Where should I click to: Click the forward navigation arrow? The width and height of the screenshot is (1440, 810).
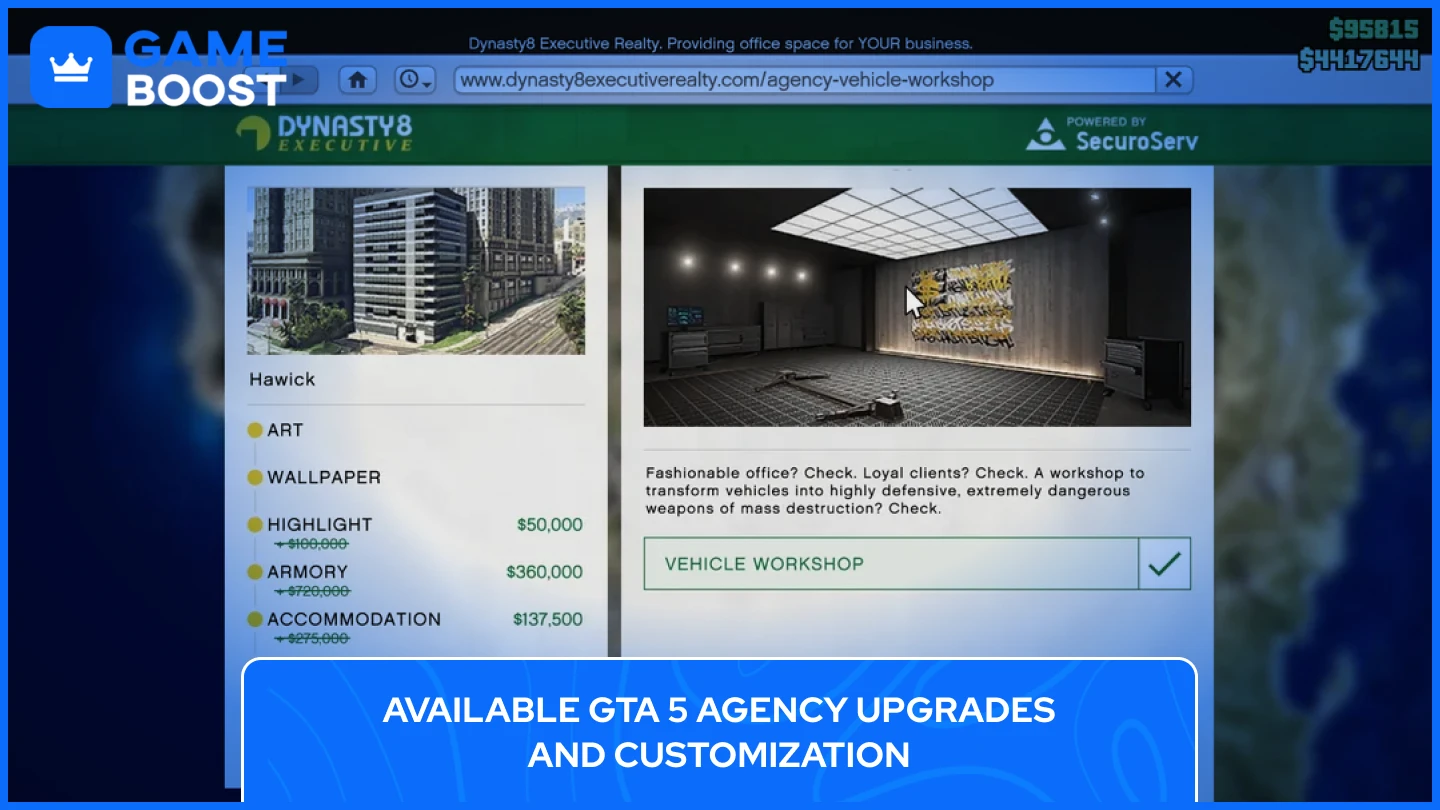pos(297,80)
